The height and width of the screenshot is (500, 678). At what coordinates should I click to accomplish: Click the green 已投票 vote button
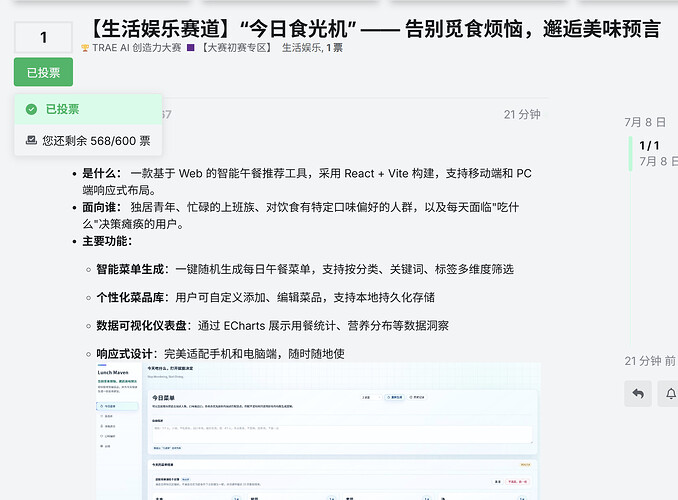[43, 72]
